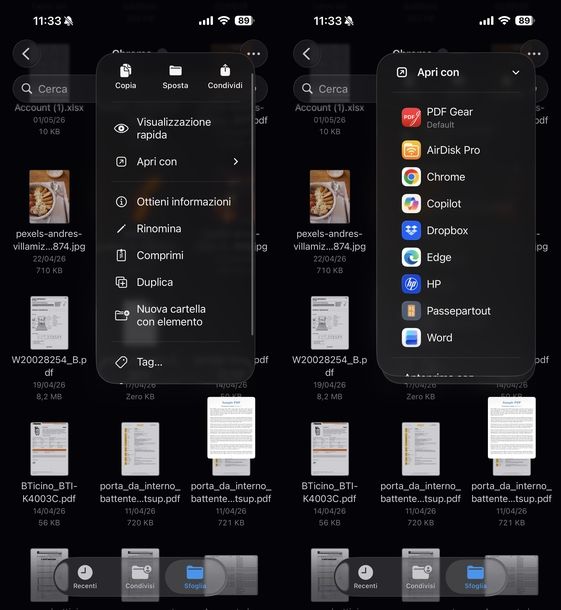Tap cellular signal bars on left screen
This screenshot has height=610, width=561.
pyautogui.click(x=206, y=21)
